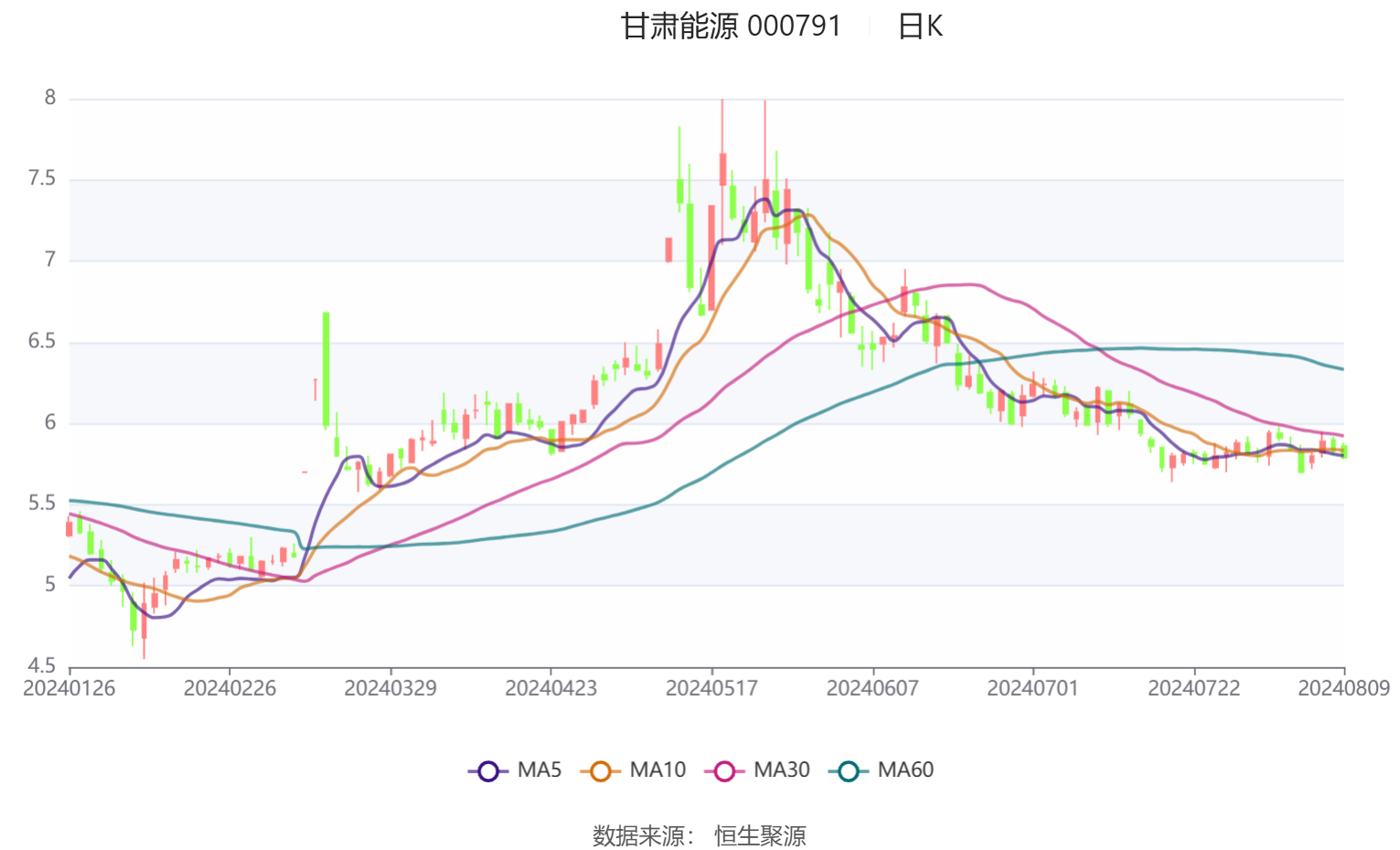Click the 日K label in title
This screenshot has width=1400, height=850.
pos(920,26)
